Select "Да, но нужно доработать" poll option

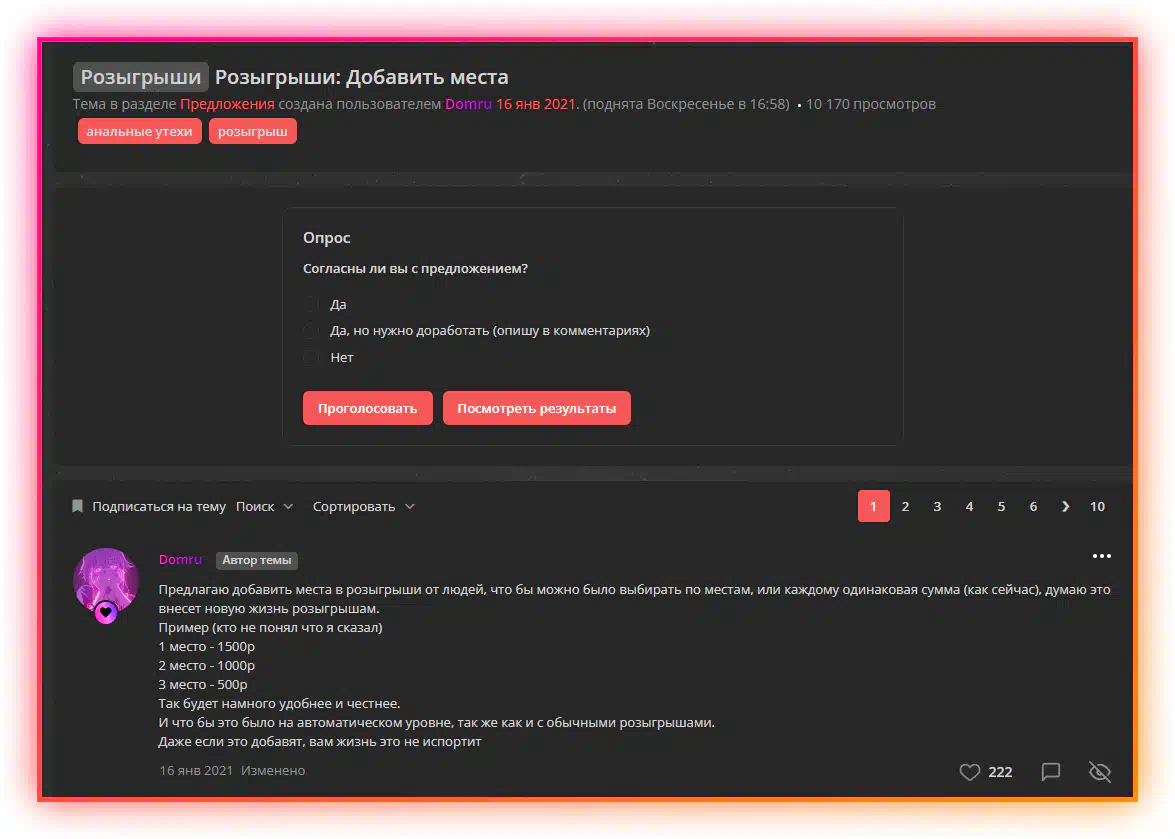click(x=312, y=331)
